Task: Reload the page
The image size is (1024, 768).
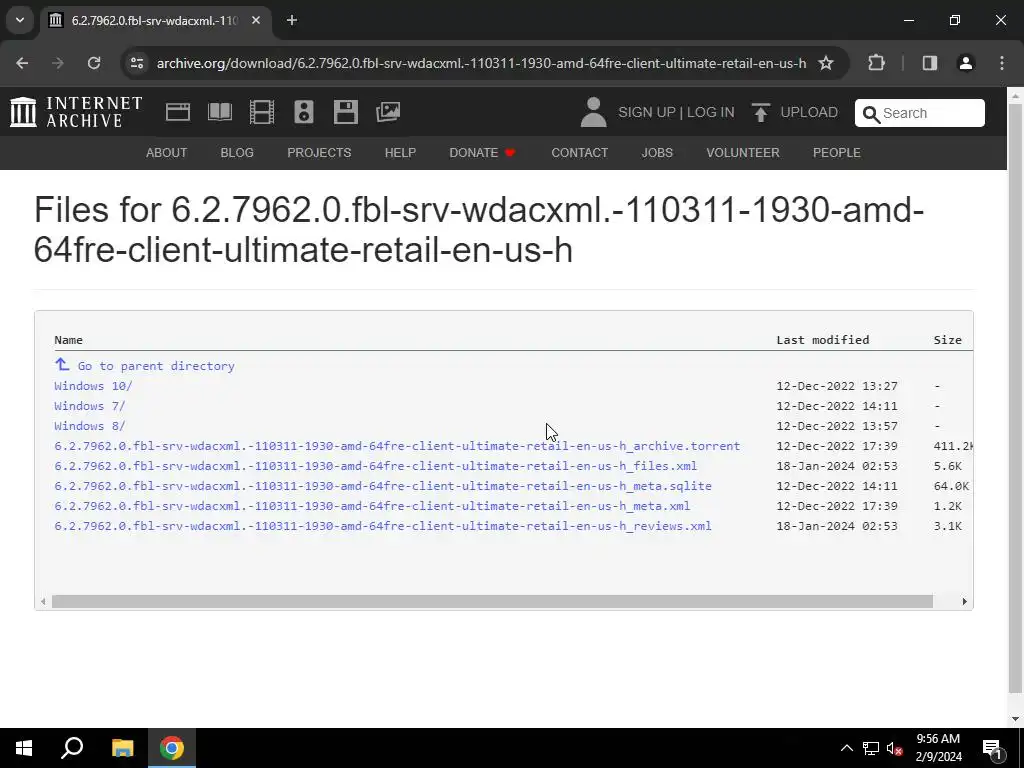Action: tap(94, 63)
